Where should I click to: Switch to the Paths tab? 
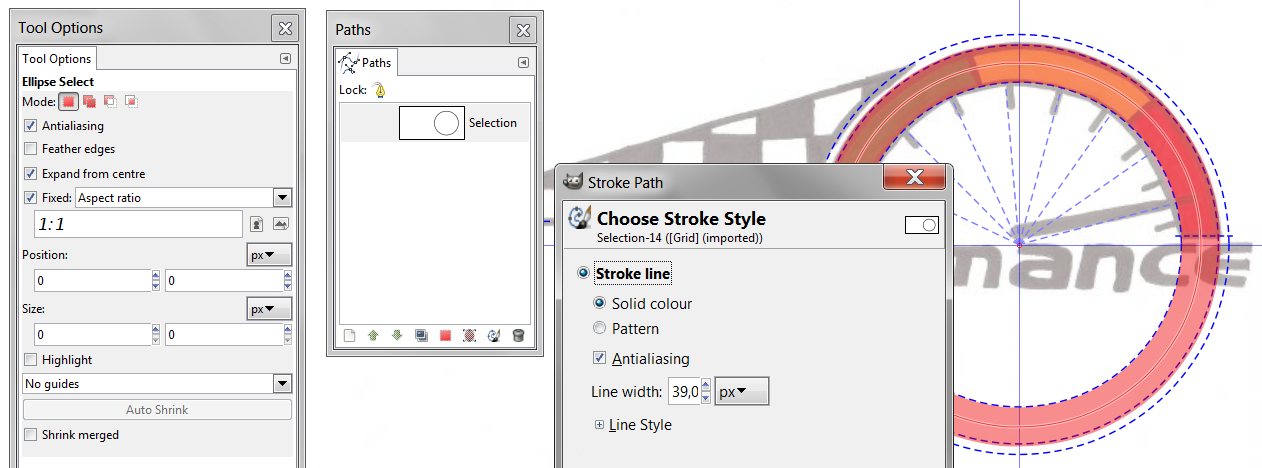[367, 63]
